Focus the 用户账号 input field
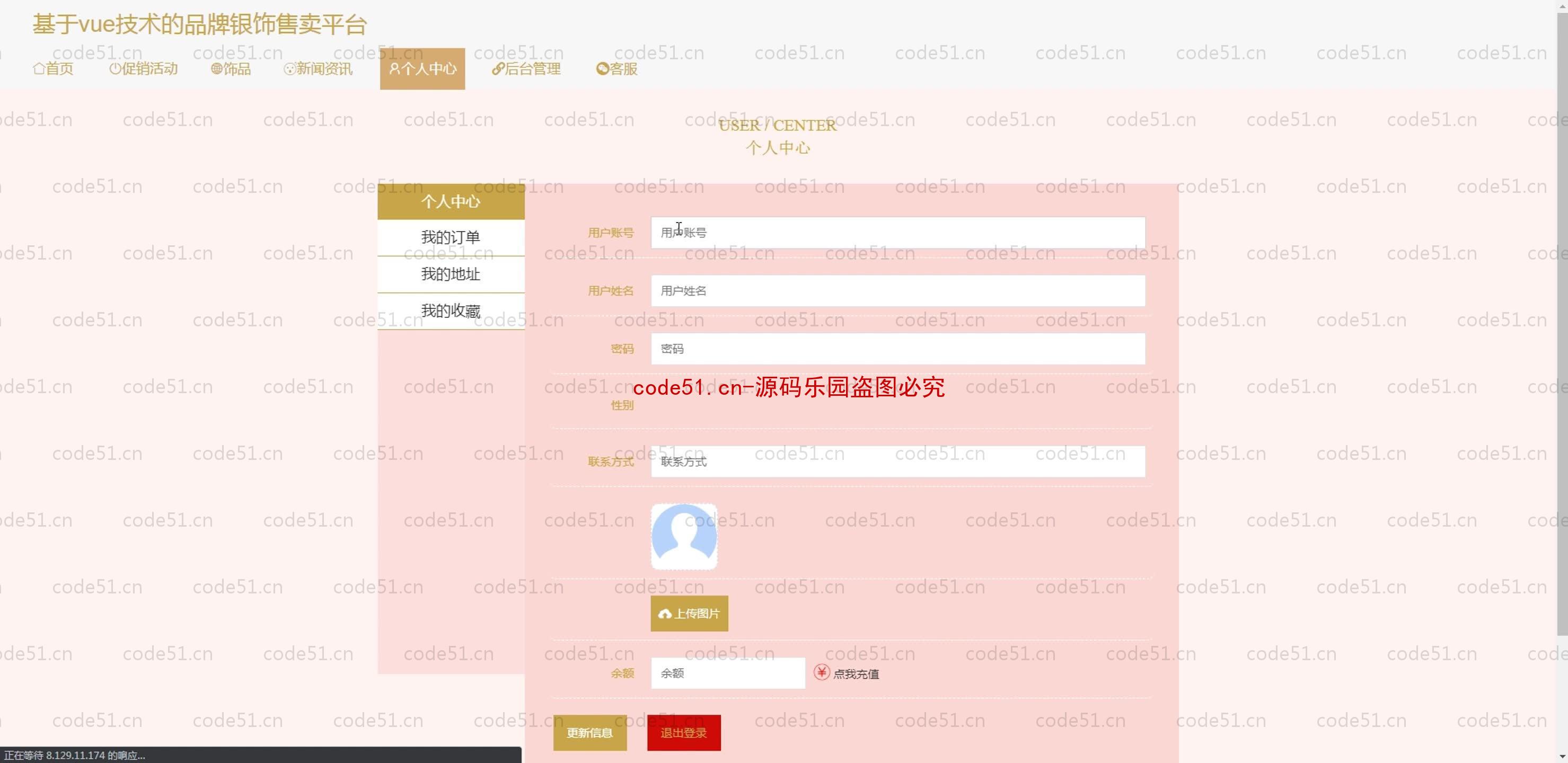1568x763 pixels. tap(898, 233)
